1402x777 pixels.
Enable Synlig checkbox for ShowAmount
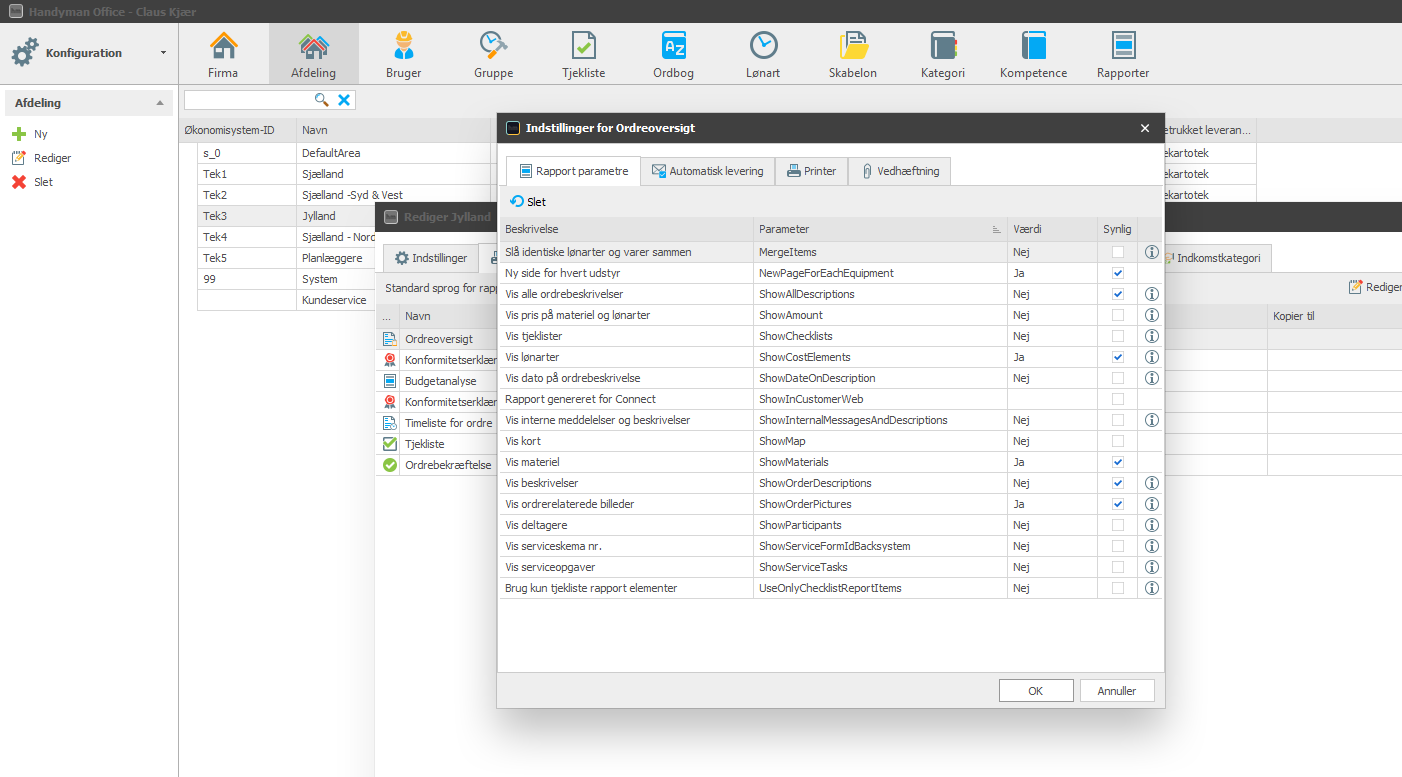1117,314
